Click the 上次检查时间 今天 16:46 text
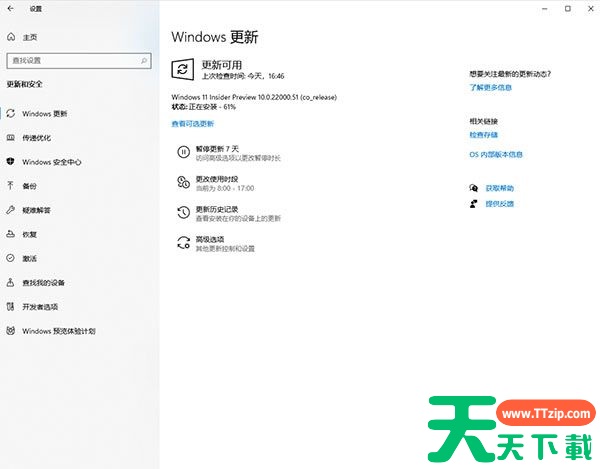600x469 pixels. point(243,76)
